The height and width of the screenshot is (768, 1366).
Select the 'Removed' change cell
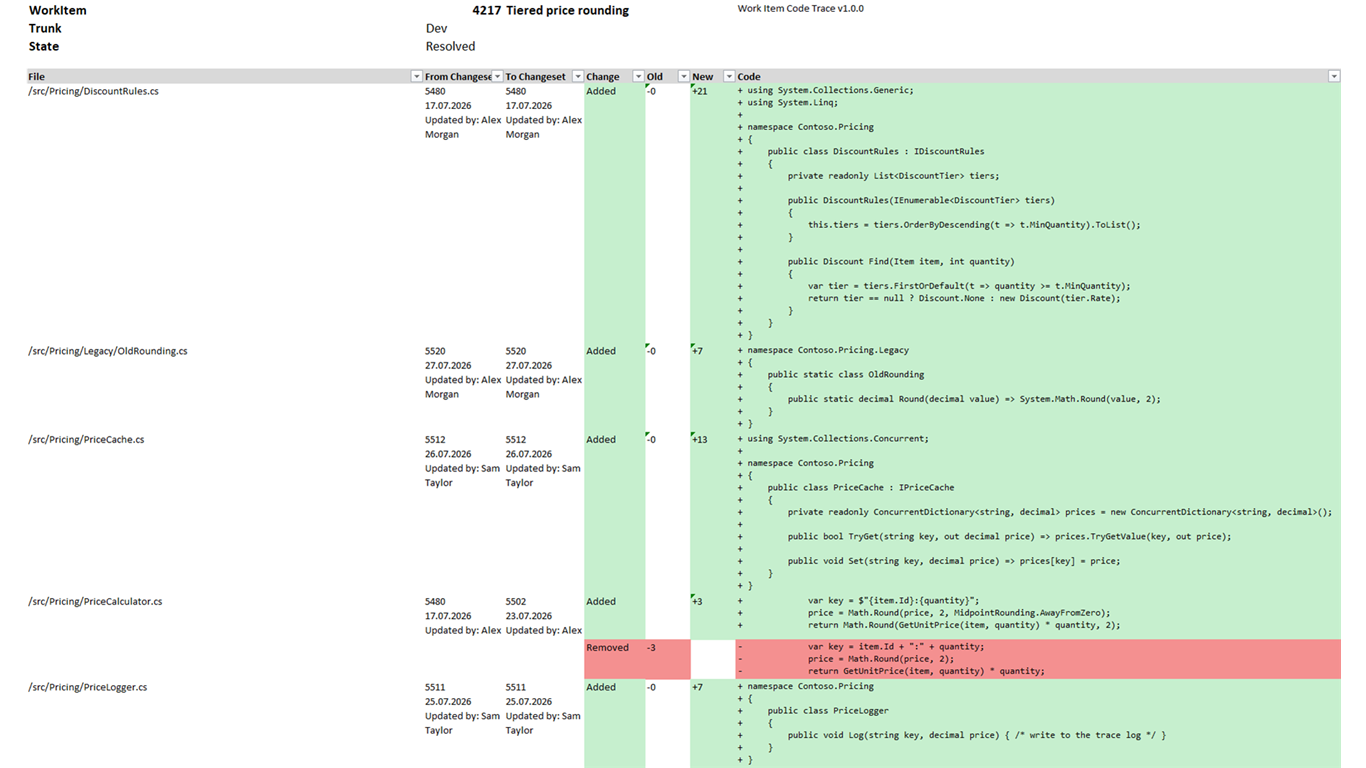pyautogui.click(x=614, y=658)
